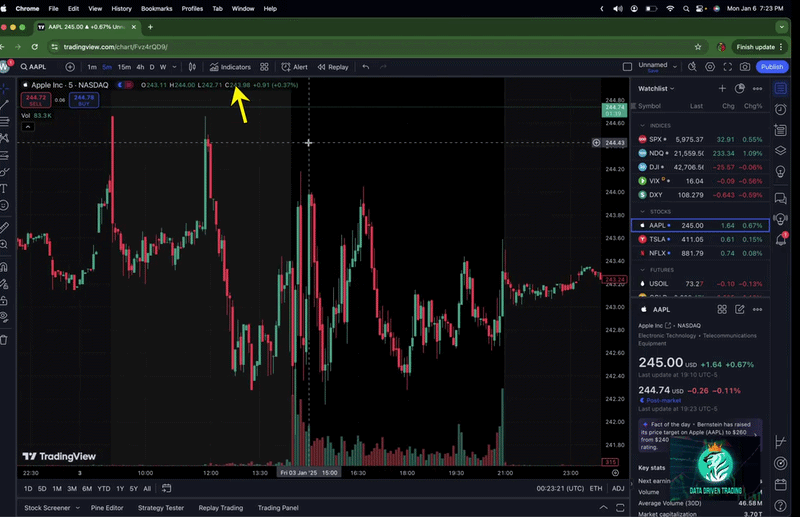The height and width of the screenshot is (517, 800).
Task: Add symbol to Watchlist with plus icon
Action: [722, 88]
